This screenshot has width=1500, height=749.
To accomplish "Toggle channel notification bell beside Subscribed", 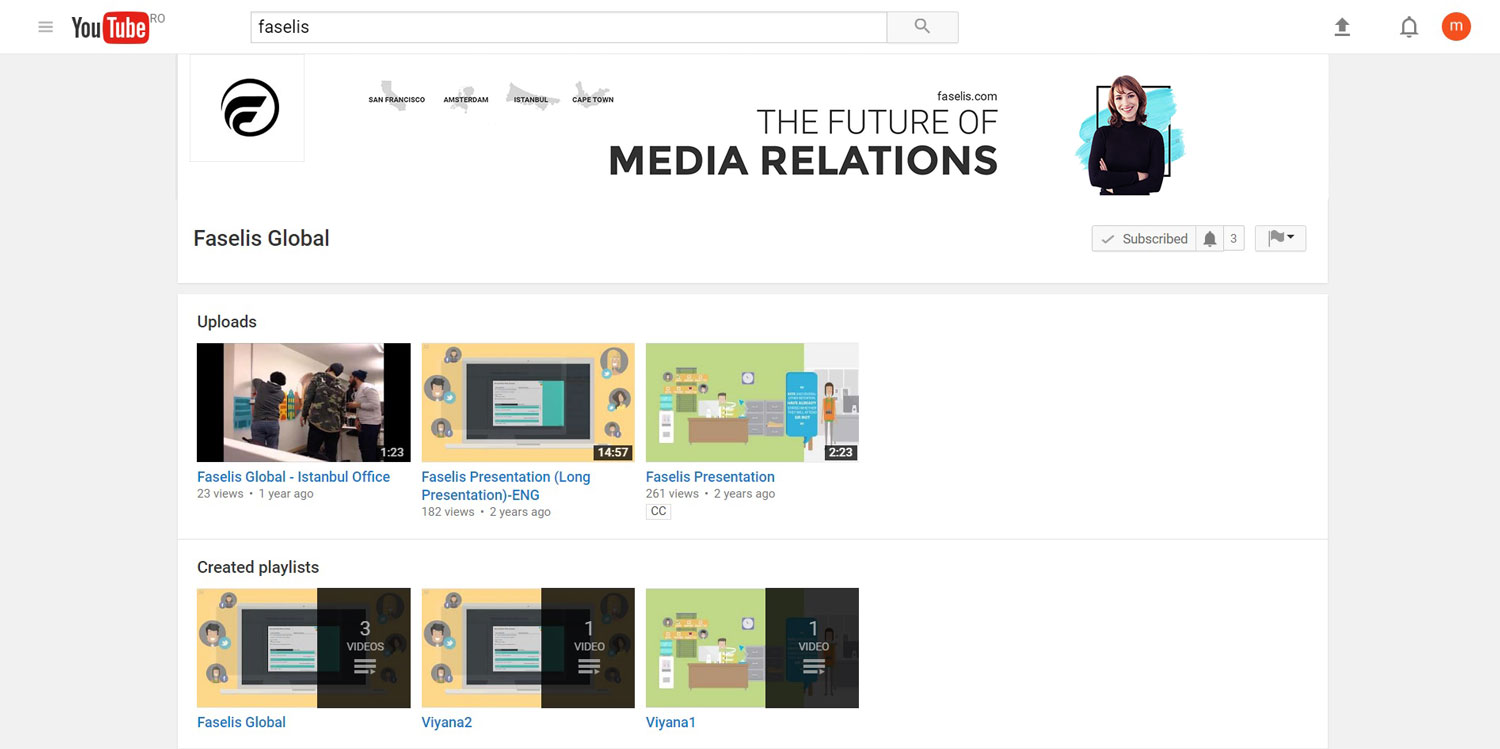I will pos(1210,239).
